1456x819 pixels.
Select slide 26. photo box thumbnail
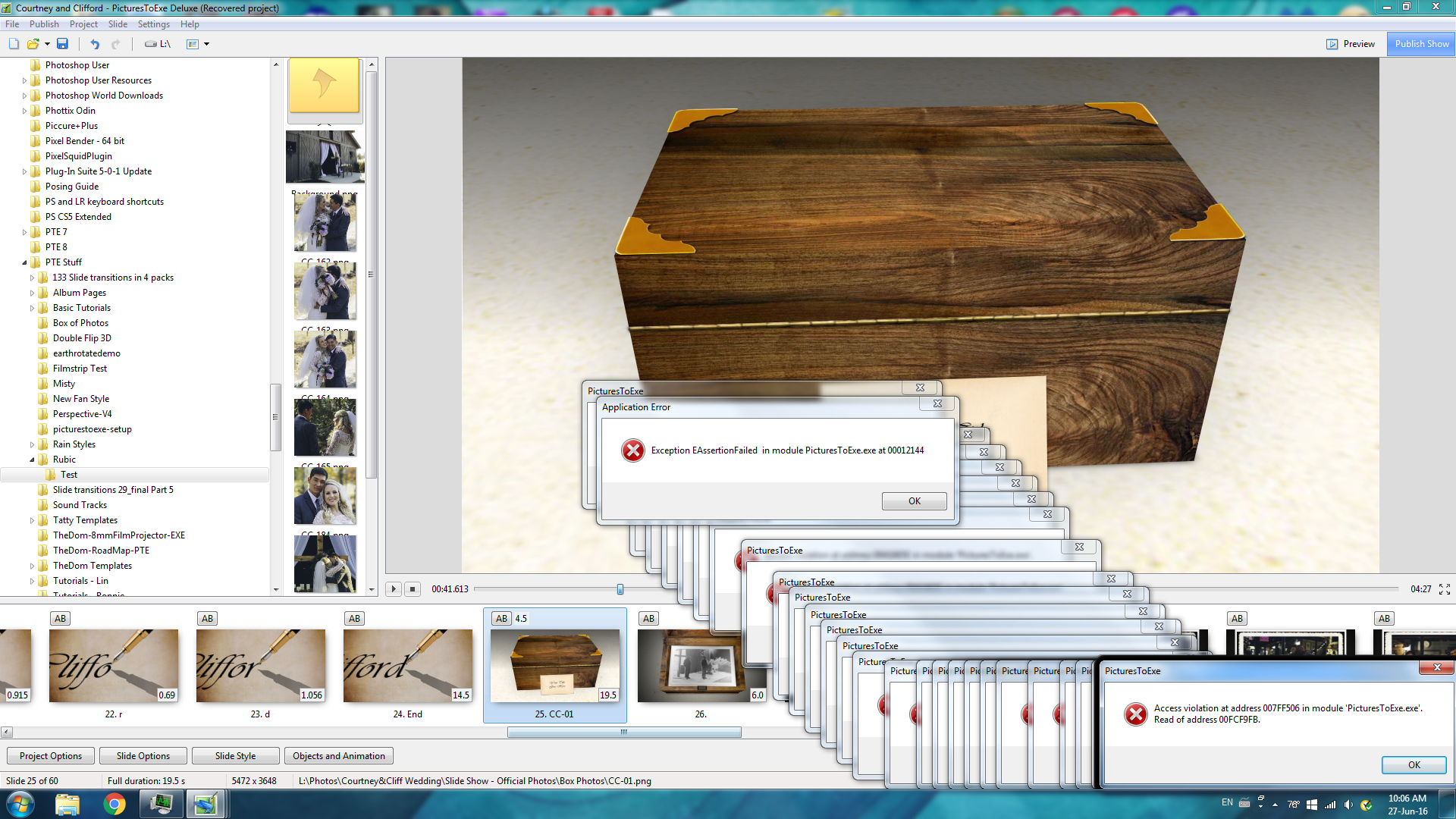coord(702,666)
